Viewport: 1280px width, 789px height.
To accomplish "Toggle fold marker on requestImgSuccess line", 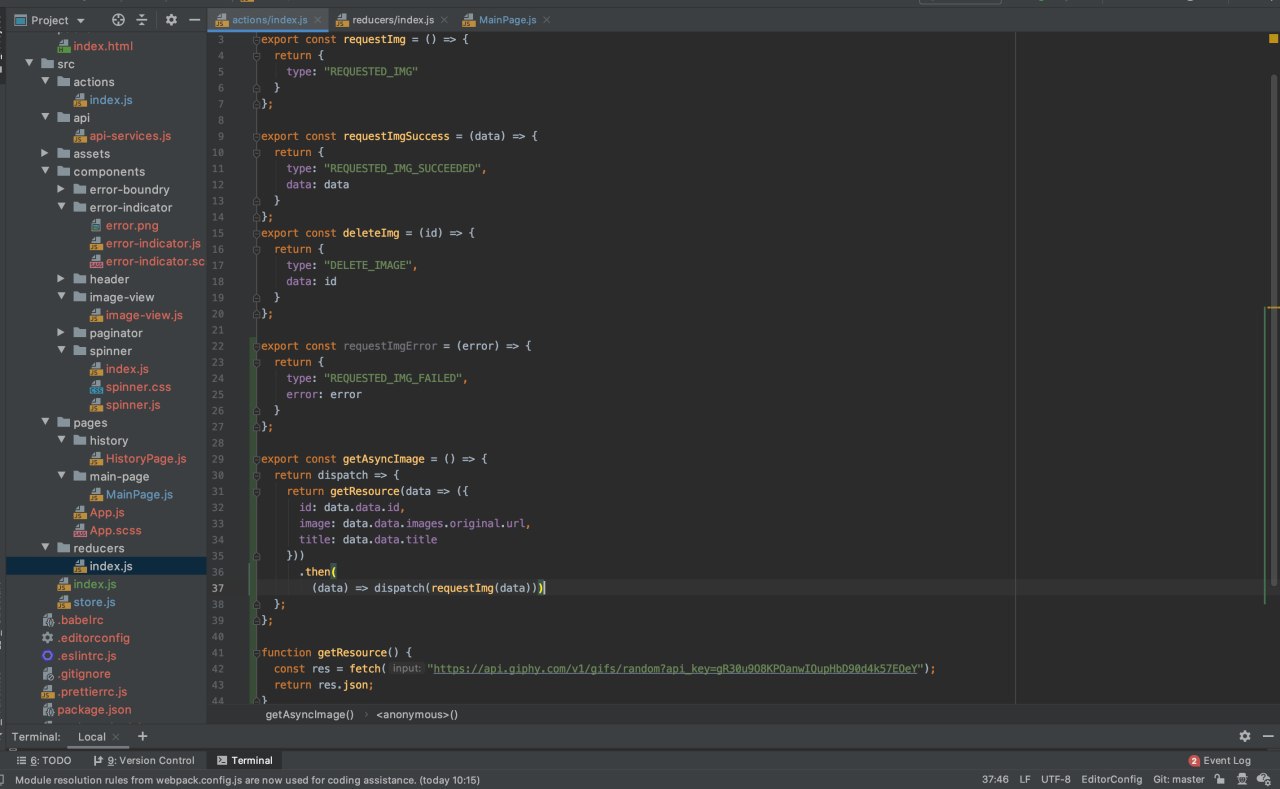I will point(256,136).
